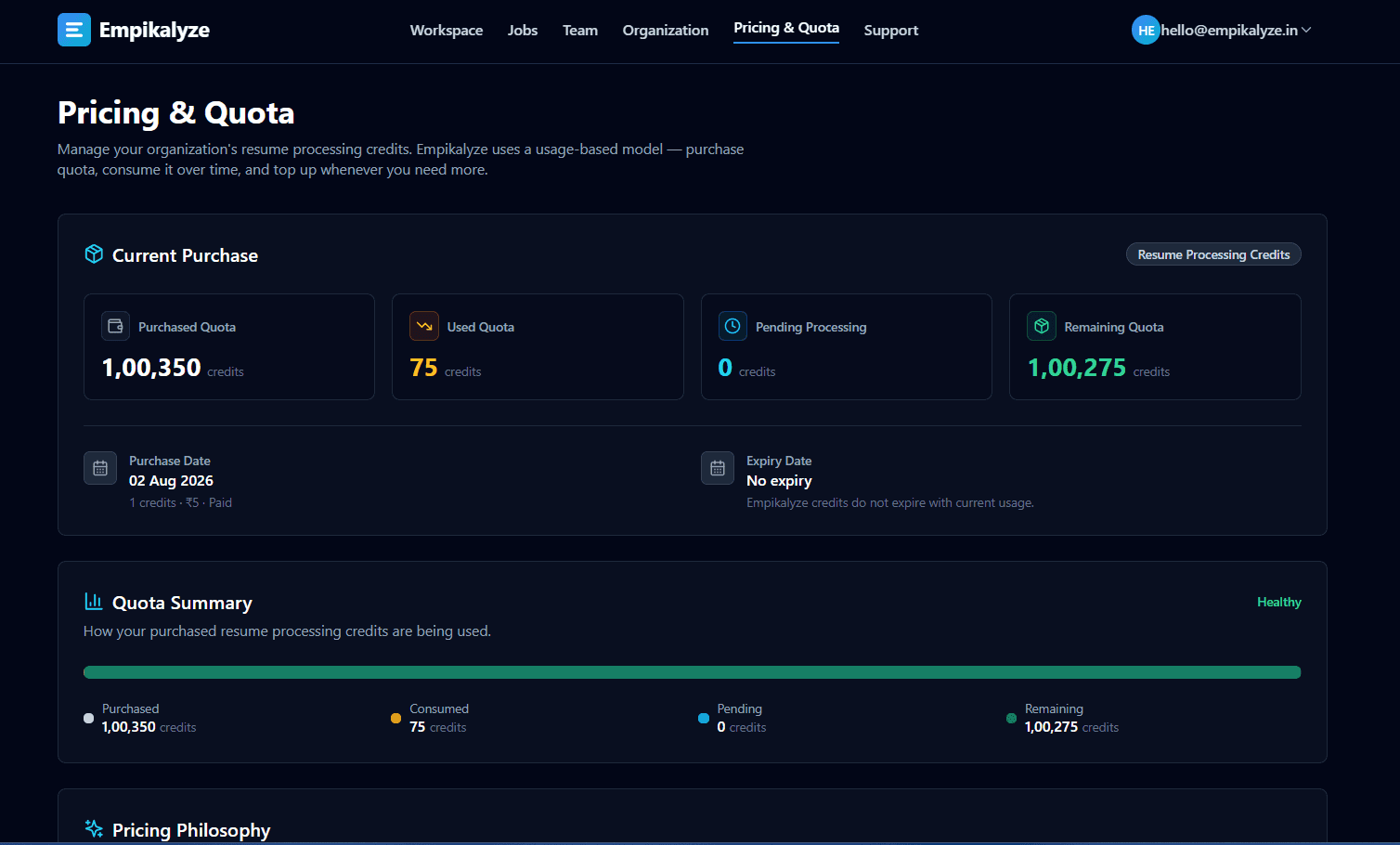Screen dimensions: 1400x845
Task: Open the Support page
Action: pyautogui.click(x=891, y=30)
